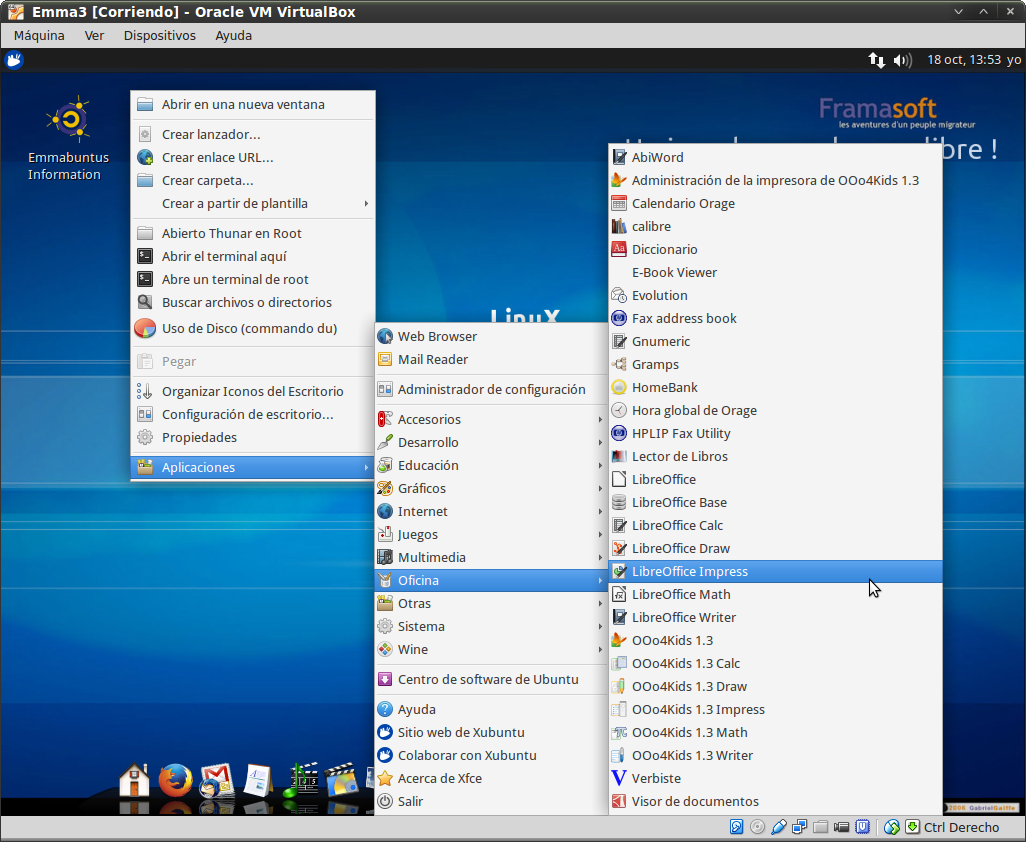Open the Dispositivos menu in VirtualBox
Viewport: 1026px width, 842px height.
coord(159,35)
